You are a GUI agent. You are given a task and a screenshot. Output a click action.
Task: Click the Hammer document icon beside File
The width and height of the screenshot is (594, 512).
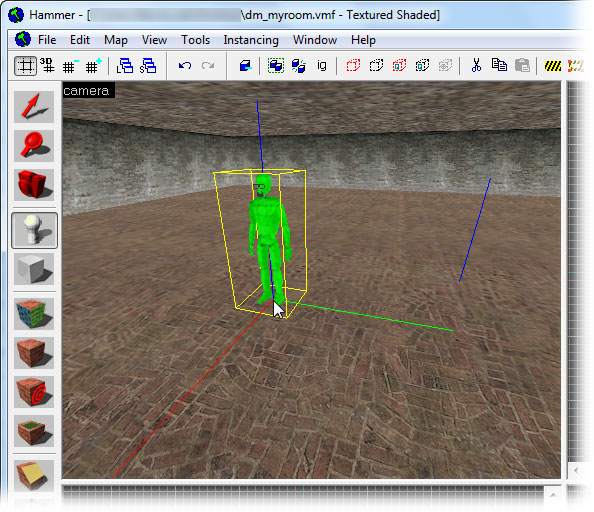click(23, 39)
